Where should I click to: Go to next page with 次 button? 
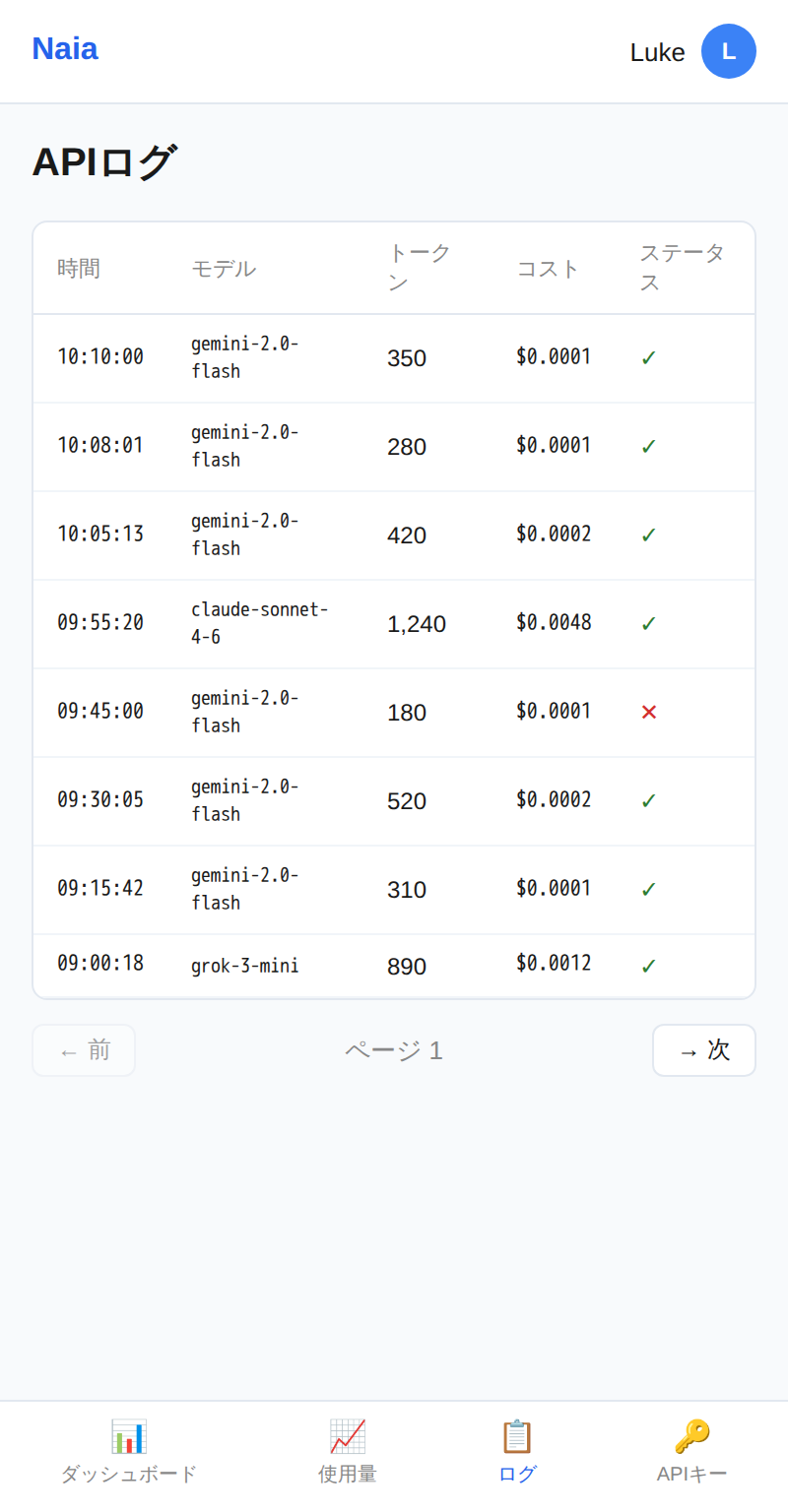click(703, 1050)
